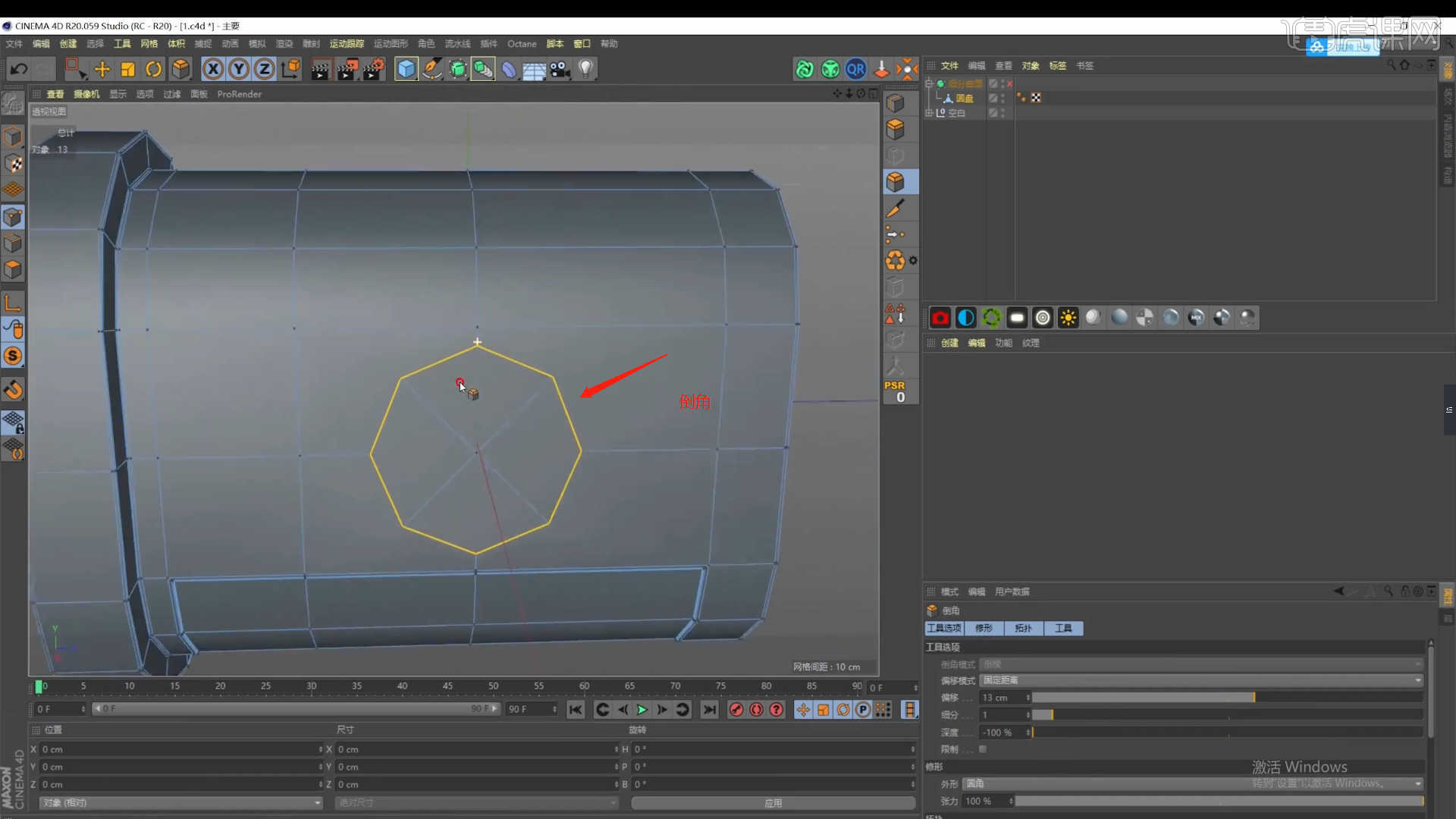1456x819 pixels.
Task: Toggle the X axis lock
Action: pyautogui.click(x=213, y=70)
